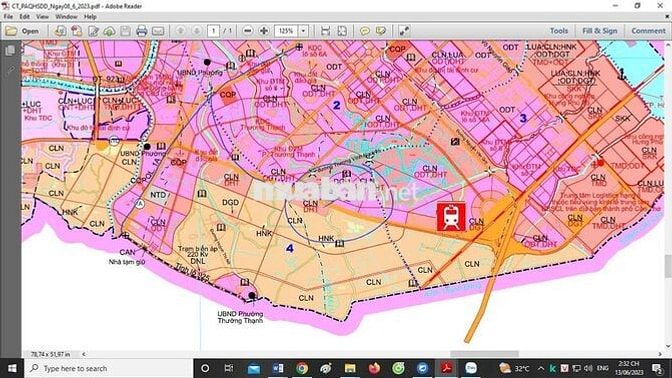672x378 pixels.
Task: Open Cortana circle icon on taskbar
Action: [205, 368]
